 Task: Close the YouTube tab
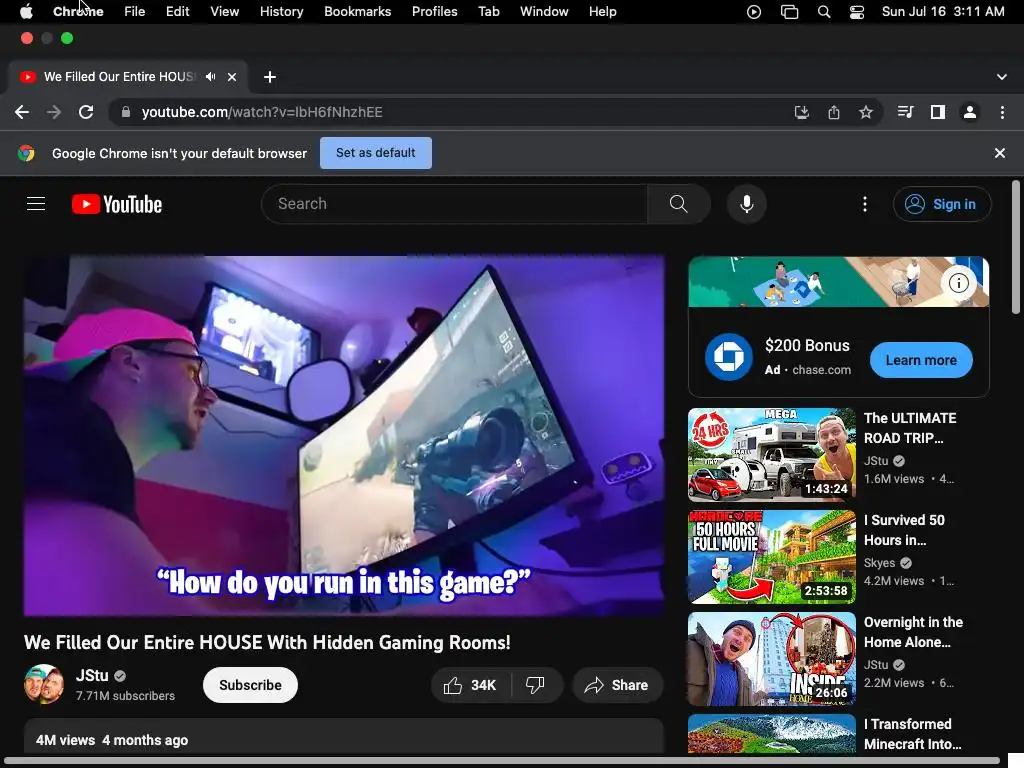(x=232, y=77)
